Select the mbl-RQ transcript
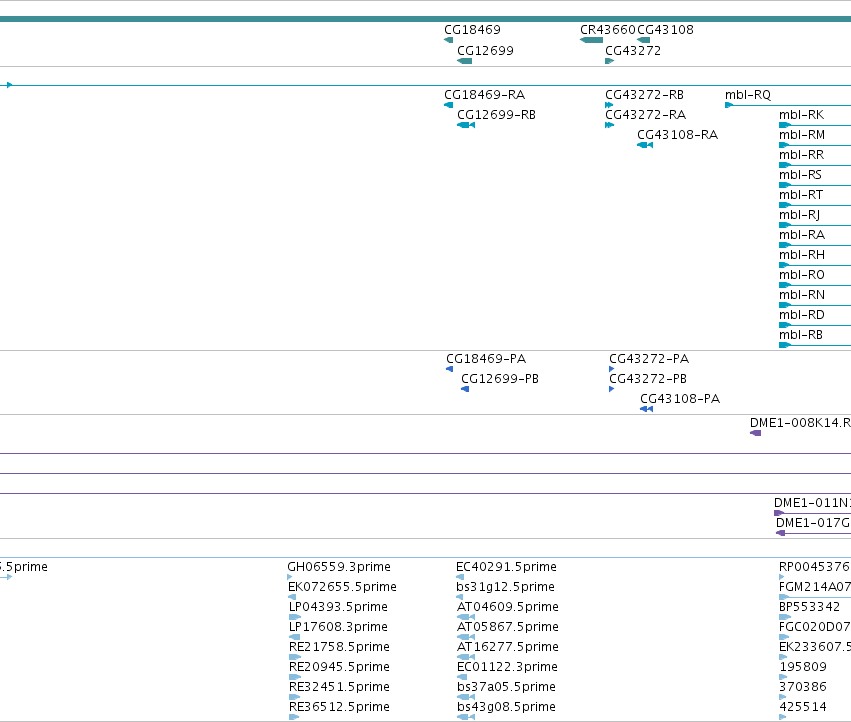 pyautogui.click(x=788, y=105)
